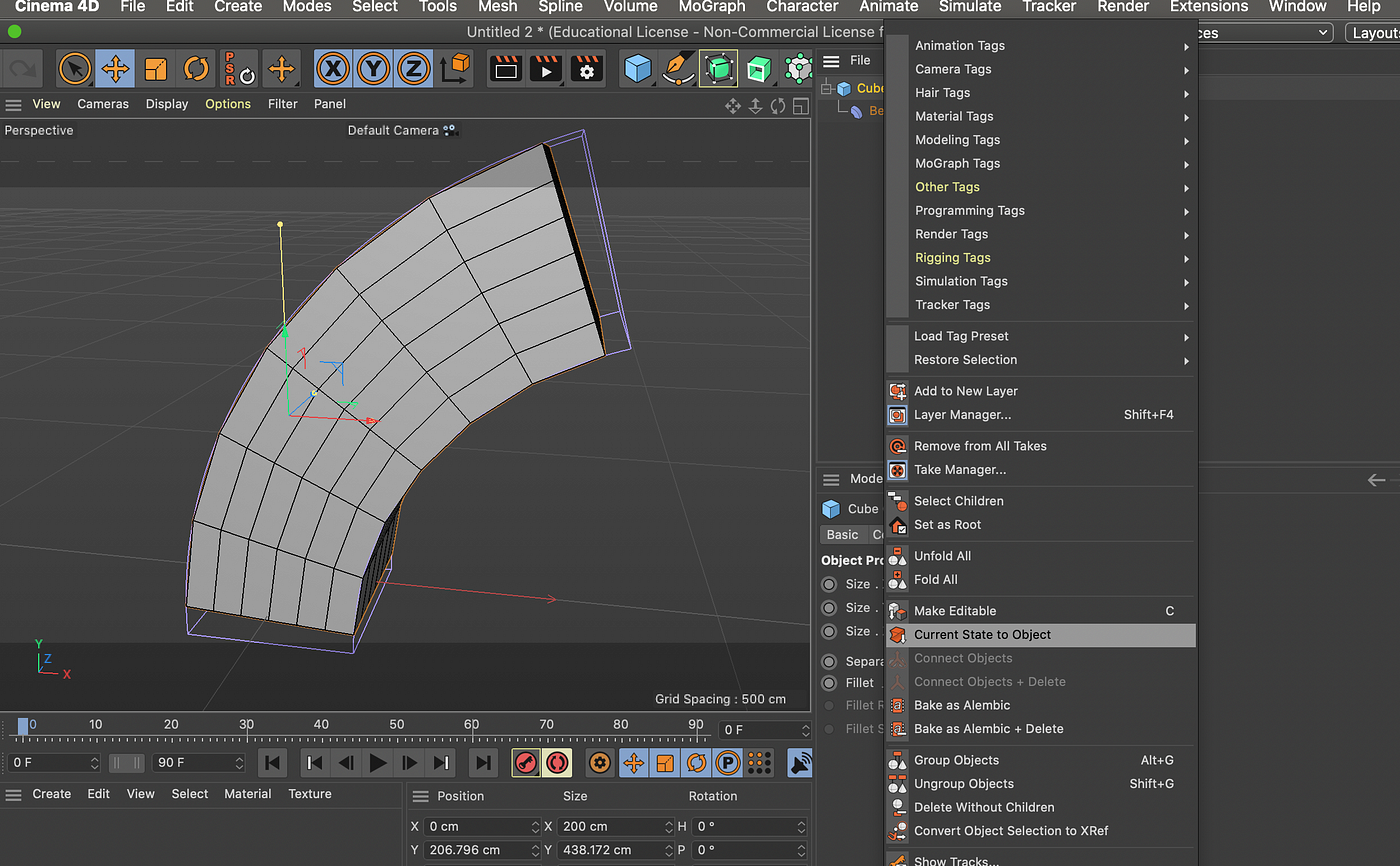This screenshot has width=1400, height=866.
Task: Click the green Extrude generator icon
Action: coord(759,69)
